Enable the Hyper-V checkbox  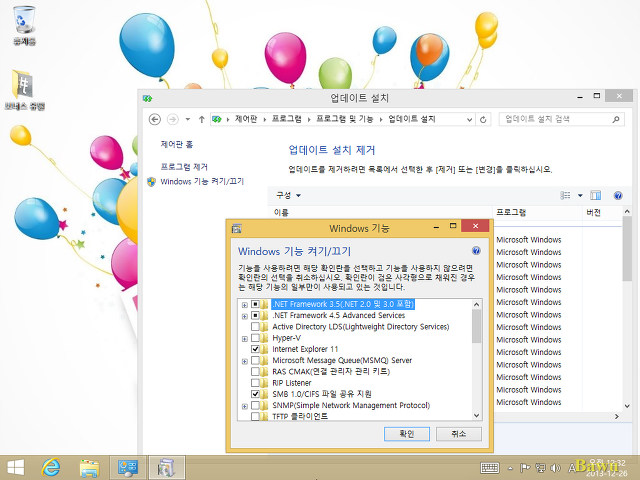(255, 338)
